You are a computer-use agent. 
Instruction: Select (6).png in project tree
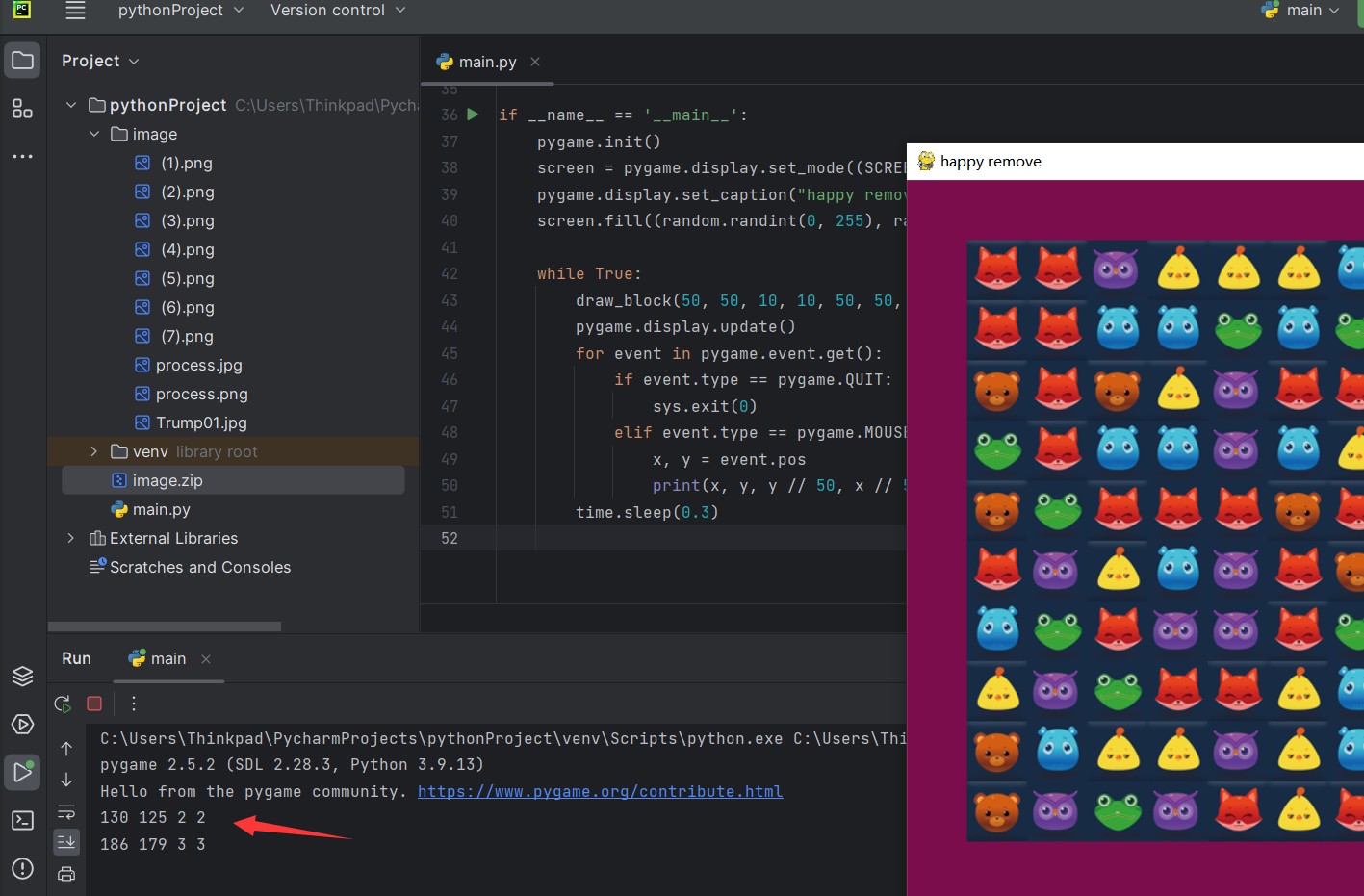187,307
